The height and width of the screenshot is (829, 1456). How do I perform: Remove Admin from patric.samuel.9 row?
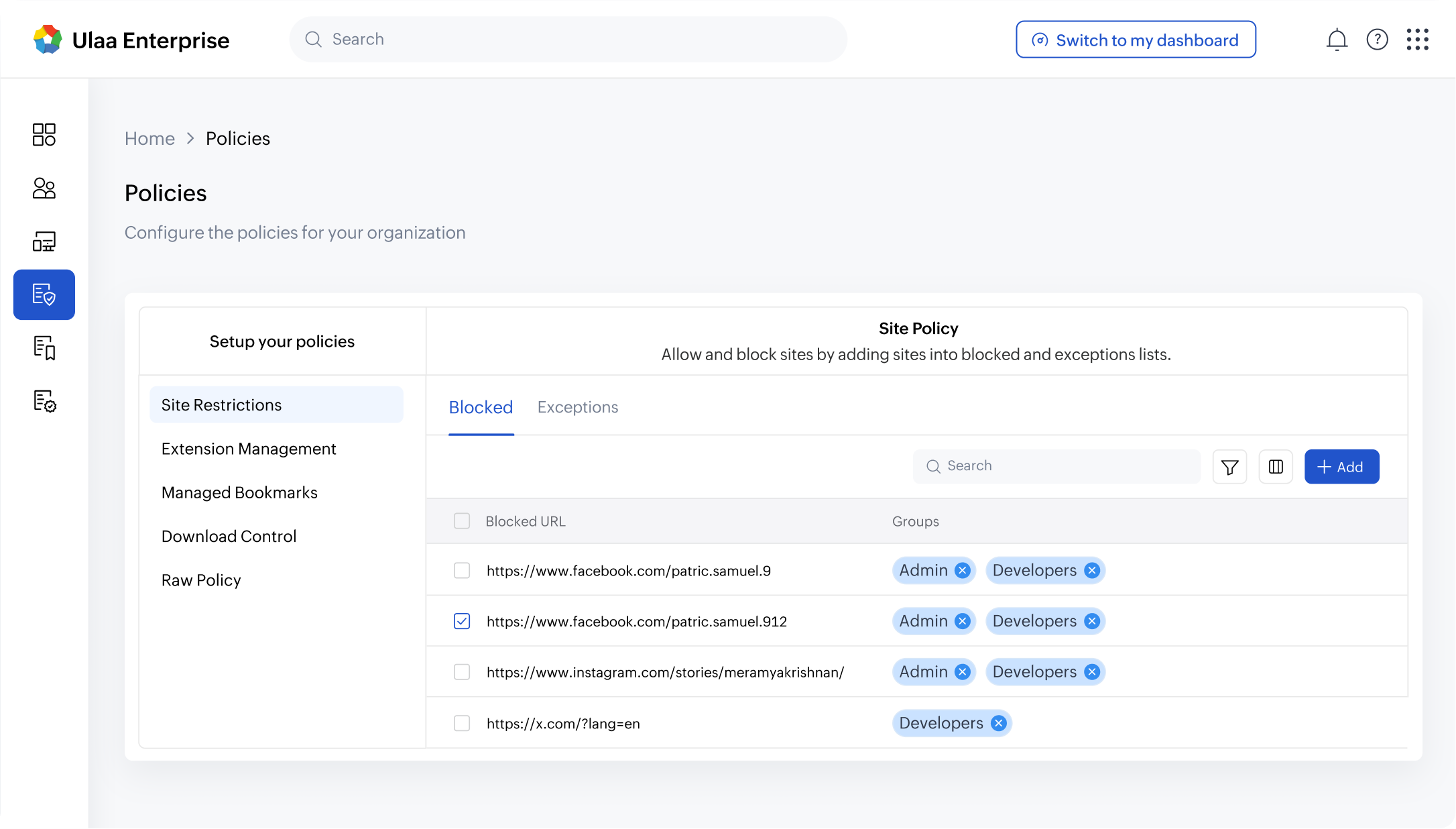963,570
